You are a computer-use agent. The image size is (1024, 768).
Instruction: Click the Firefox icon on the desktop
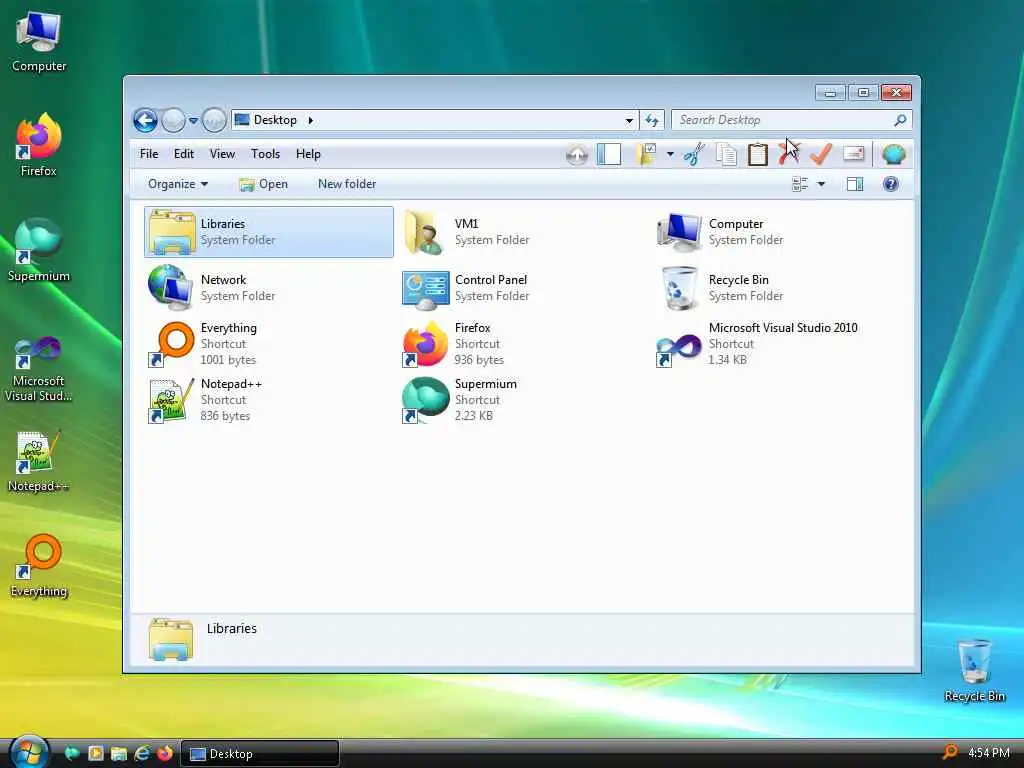click(39, 144)
